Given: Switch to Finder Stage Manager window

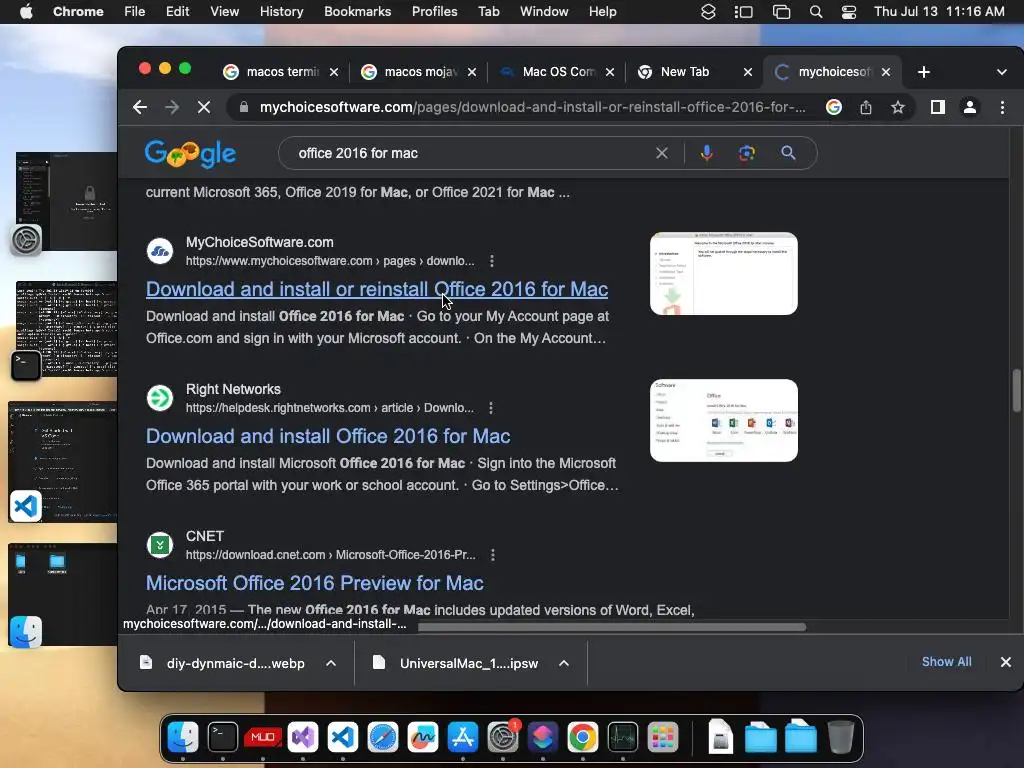Looking at the screenshot, I should [63, 596].
